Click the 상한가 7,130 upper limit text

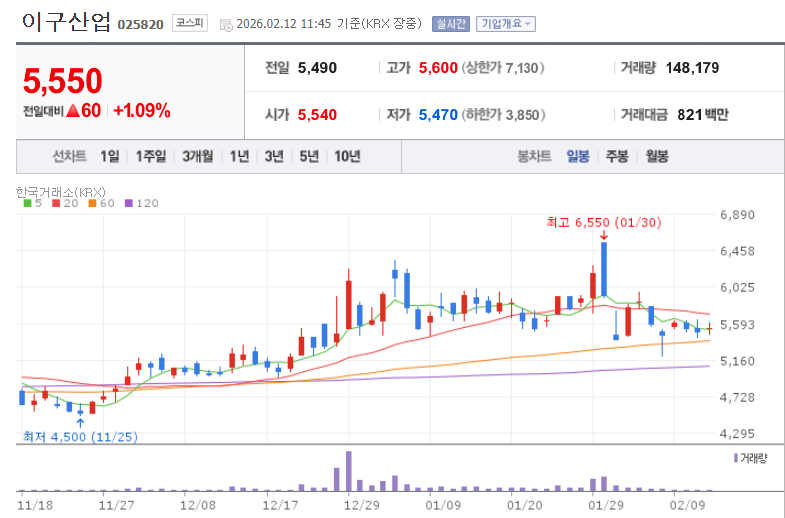(x=503, y=68)
